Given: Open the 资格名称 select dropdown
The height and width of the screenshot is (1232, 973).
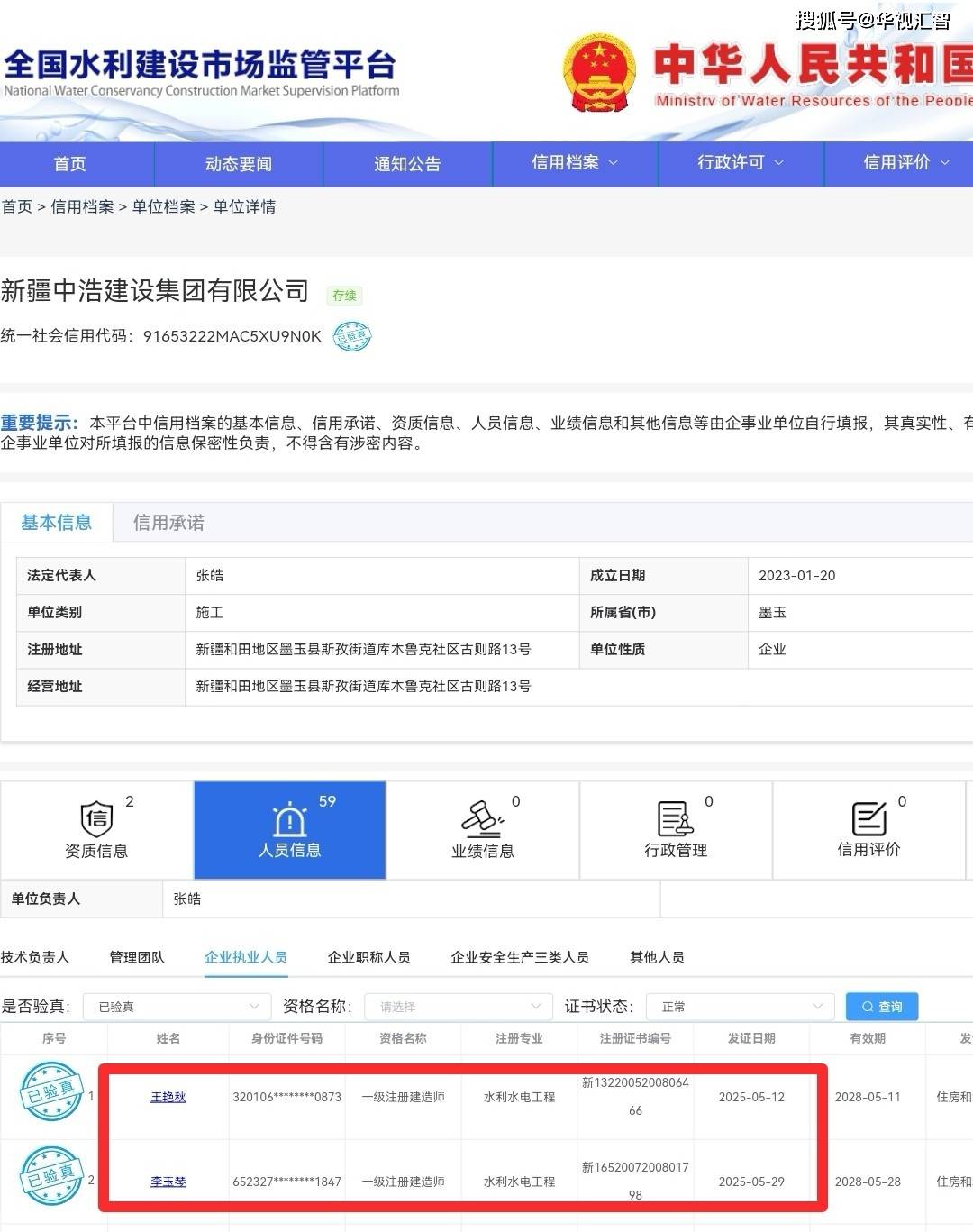Looking at the screenshot, I should (459, 1007).
